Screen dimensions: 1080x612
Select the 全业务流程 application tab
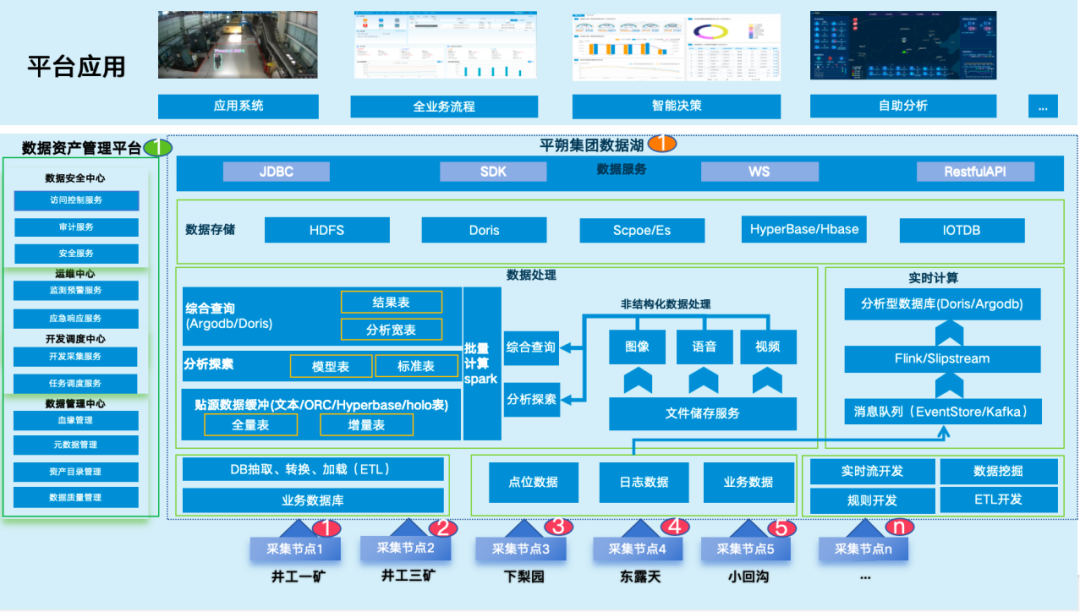tap(444, 107)
